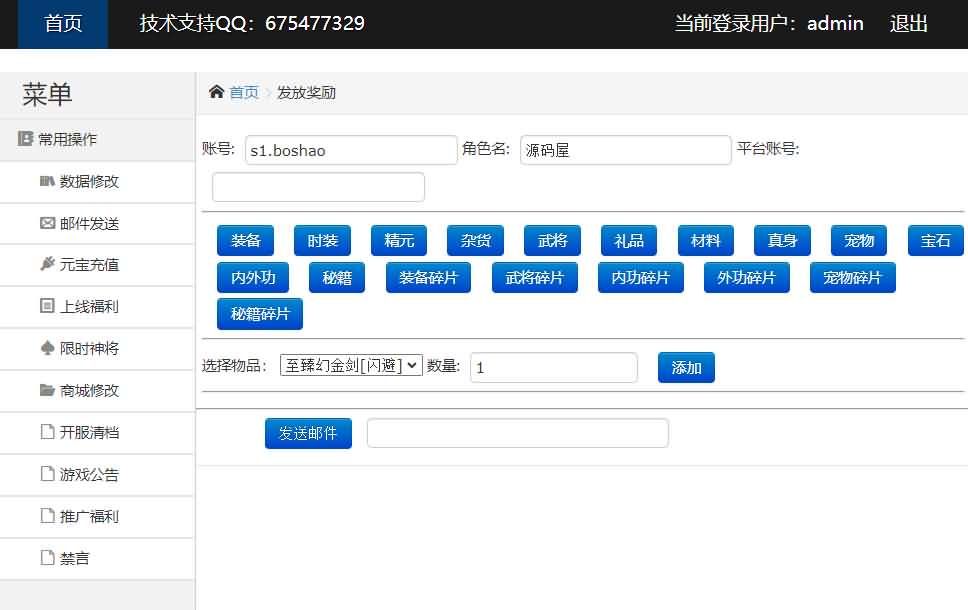Image resolution: width=968 pixels, height=610 pixels.
Task: Select the 装备 category button
Action: (245, 240)
